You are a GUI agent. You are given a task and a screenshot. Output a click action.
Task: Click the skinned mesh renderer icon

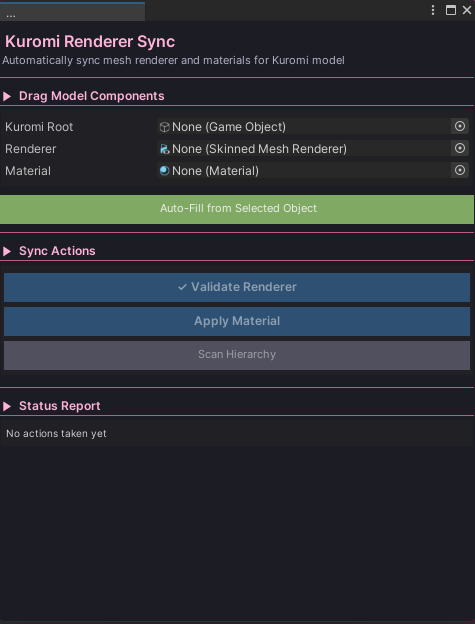(x=164, y=149)
